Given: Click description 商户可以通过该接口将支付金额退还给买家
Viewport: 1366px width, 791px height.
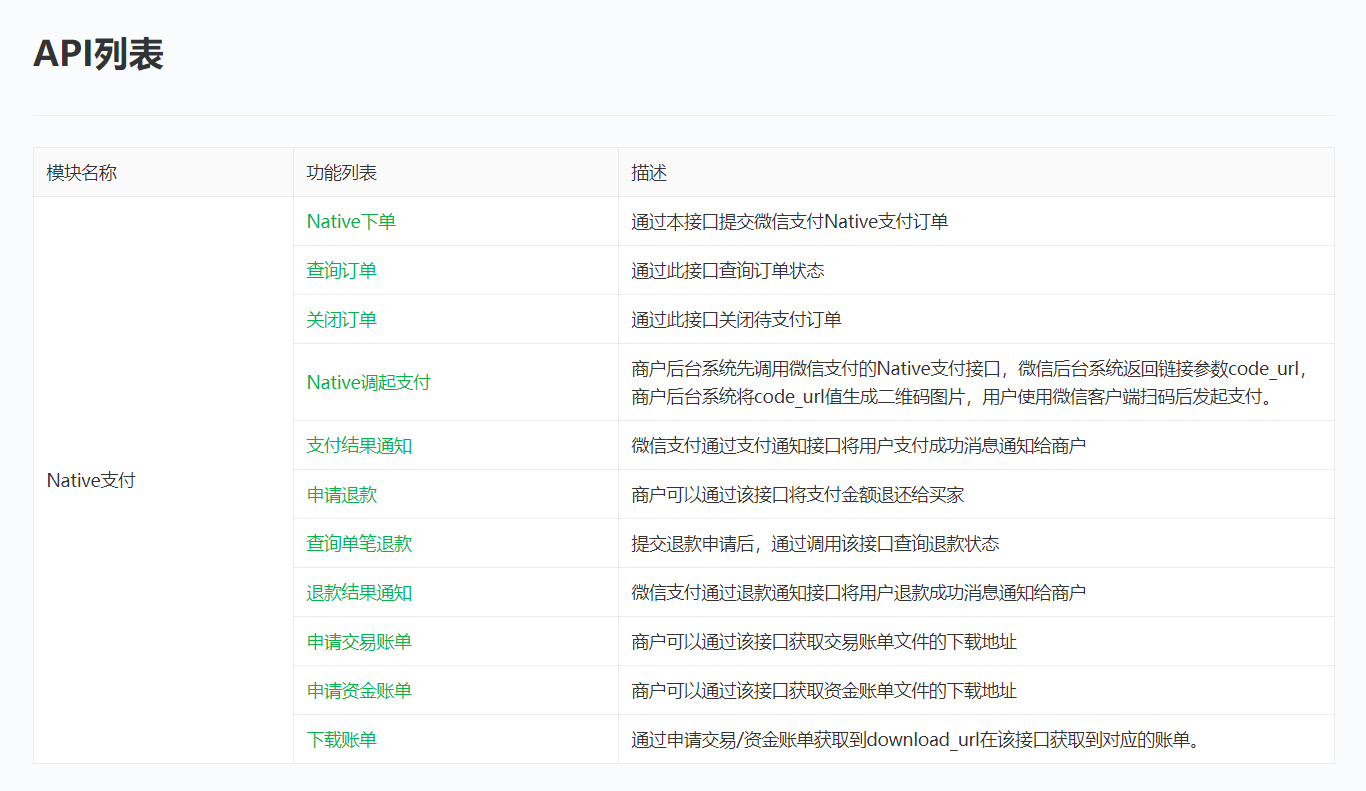Looking at the screenshot, I should click(x=798, y=494).
